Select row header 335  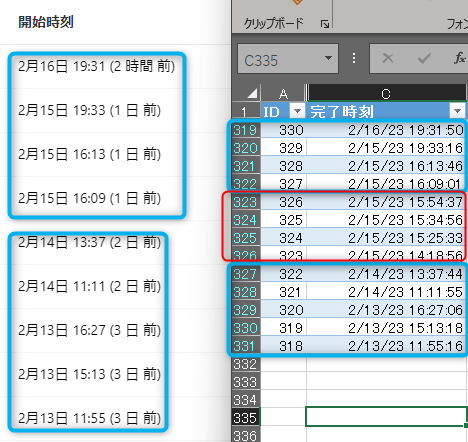(246, 418)
